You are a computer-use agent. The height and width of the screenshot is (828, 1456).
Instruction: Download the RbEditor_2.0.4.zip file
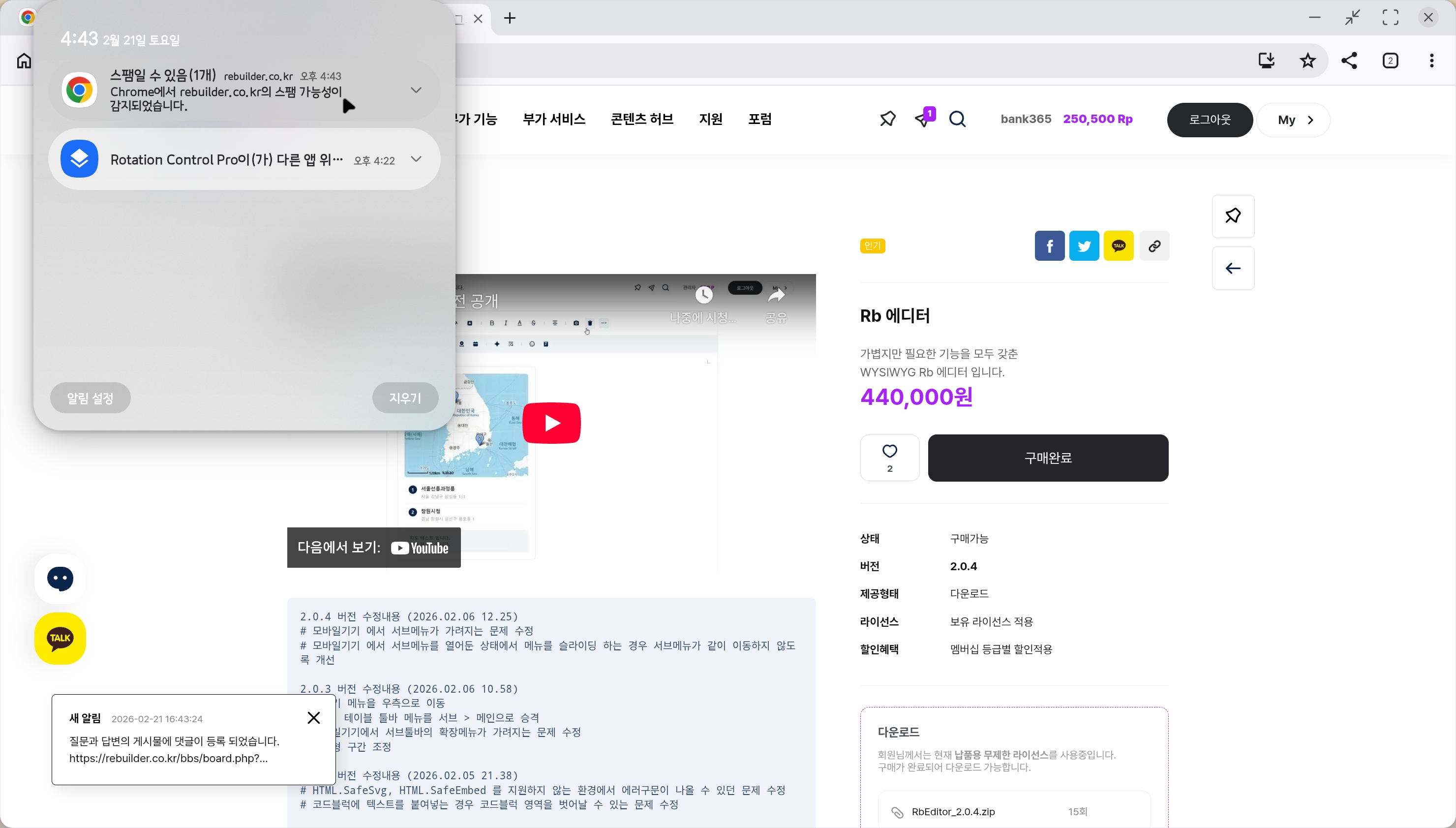point(953,811)
